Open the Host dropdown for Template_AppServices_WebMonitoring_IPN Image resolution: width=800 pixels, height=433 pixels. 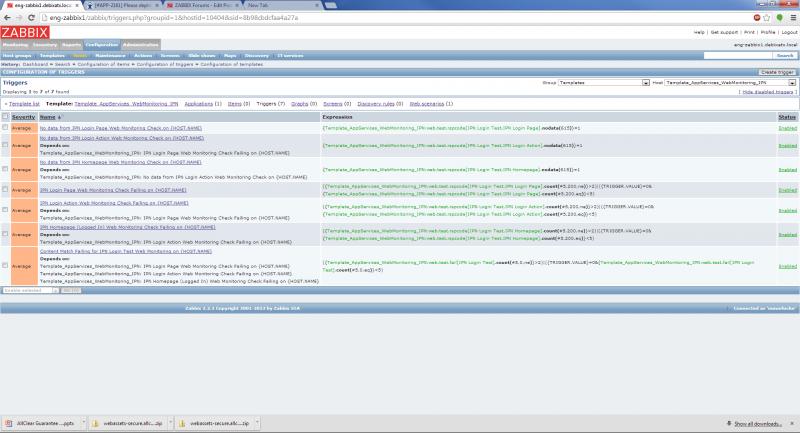[x=730, y=83]
